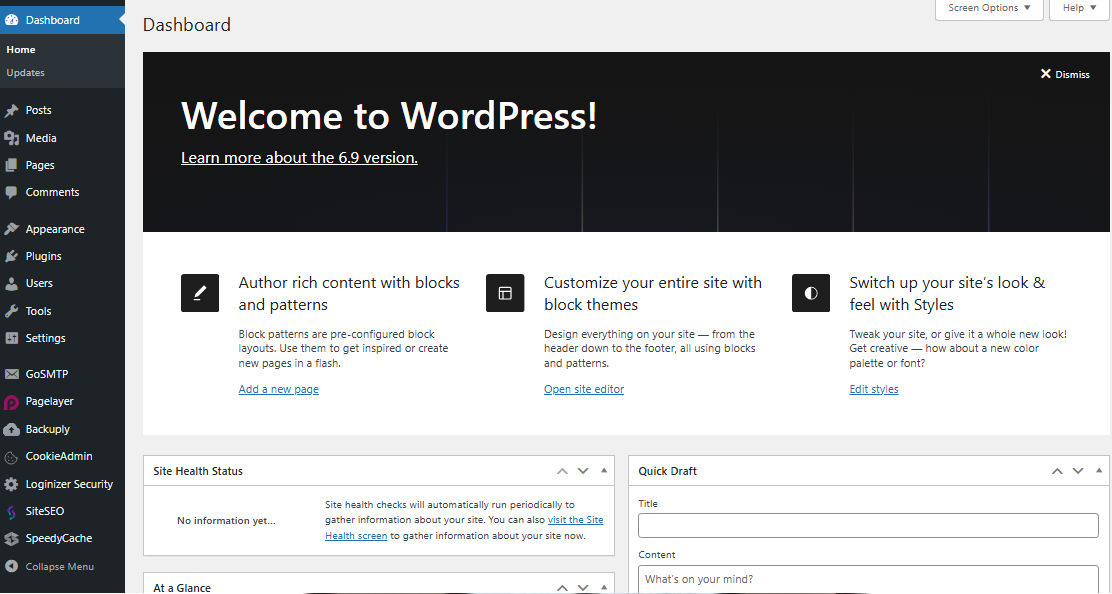1112x594 pixels.
Task: Collapse the admin sidebar menu
Action: [x=59, y=567]
